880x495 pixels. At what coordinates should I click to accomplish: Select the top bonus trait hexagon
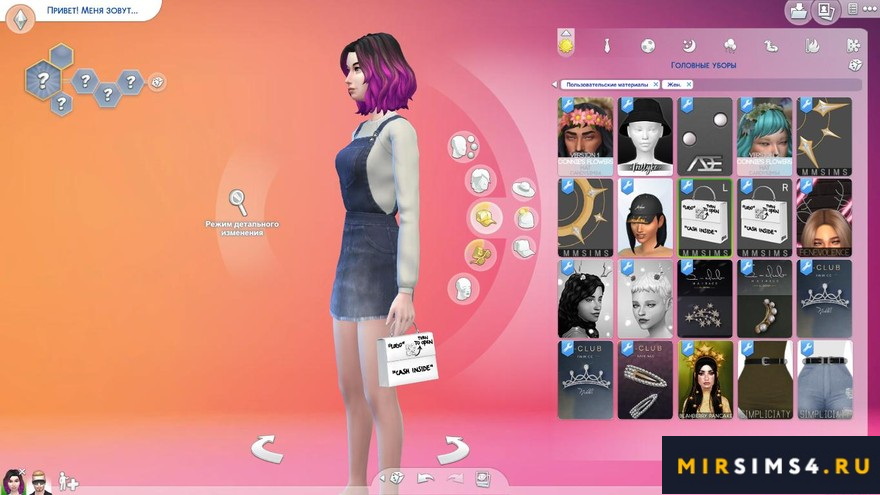[x=61, y=56]
